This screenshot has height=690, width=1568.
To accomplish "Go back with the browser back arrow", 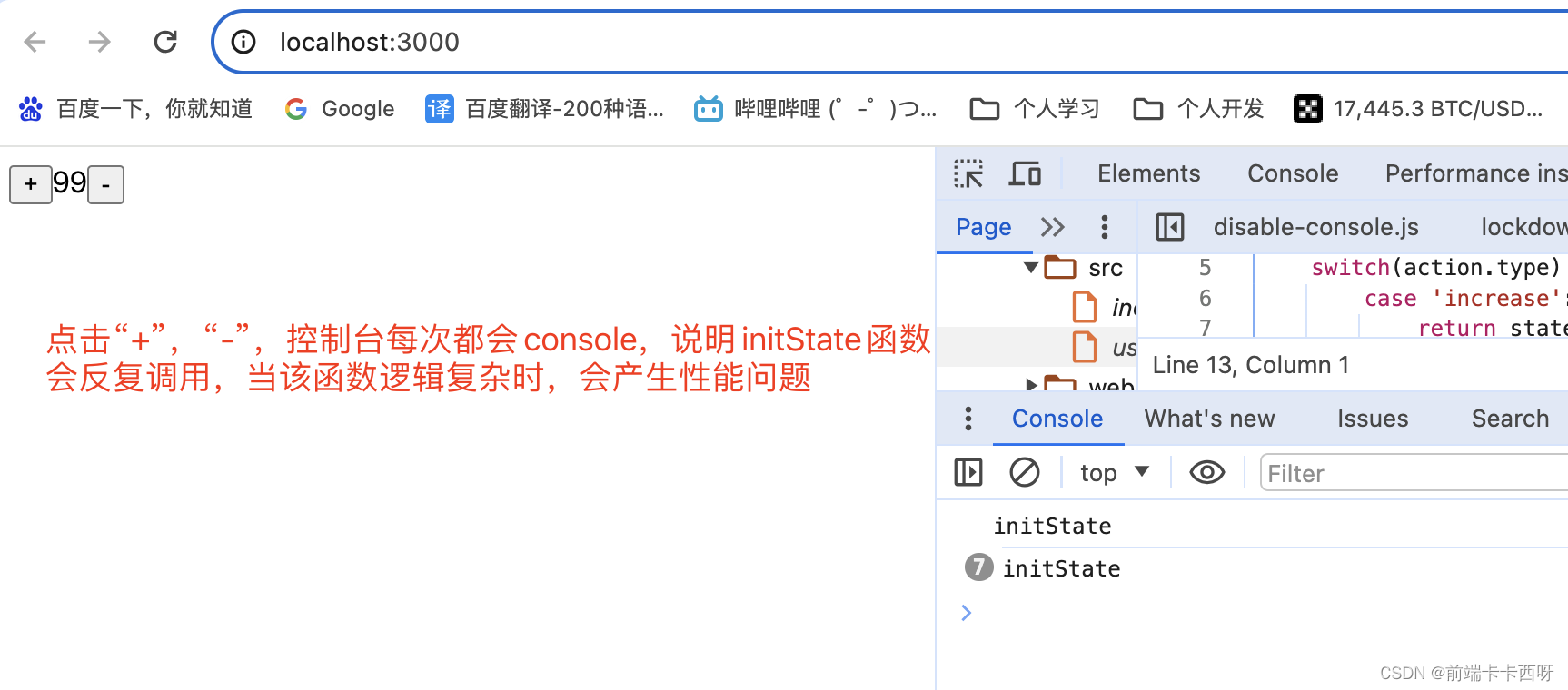I will [35, 42].
